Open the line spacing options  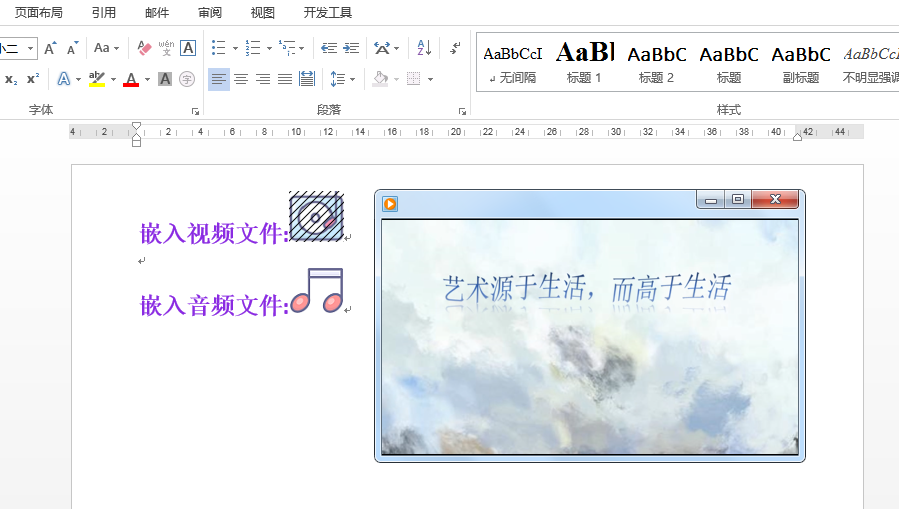342,79
